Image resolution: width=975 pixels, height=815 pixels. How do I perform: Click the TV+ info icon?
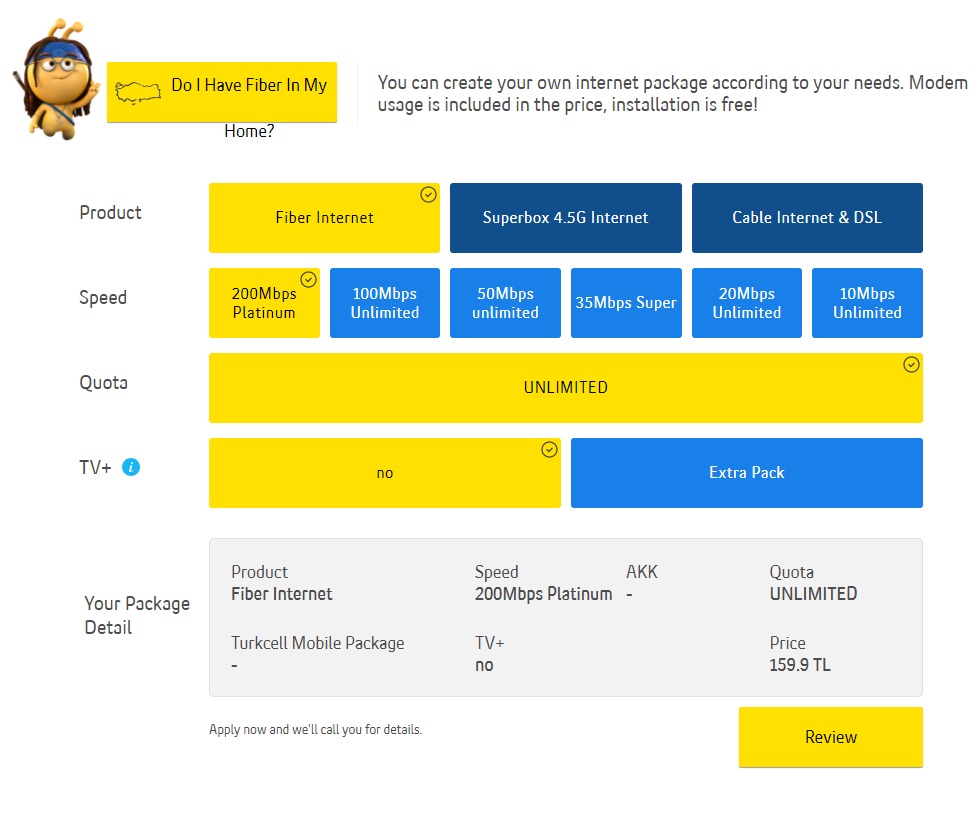coord(131,467)
